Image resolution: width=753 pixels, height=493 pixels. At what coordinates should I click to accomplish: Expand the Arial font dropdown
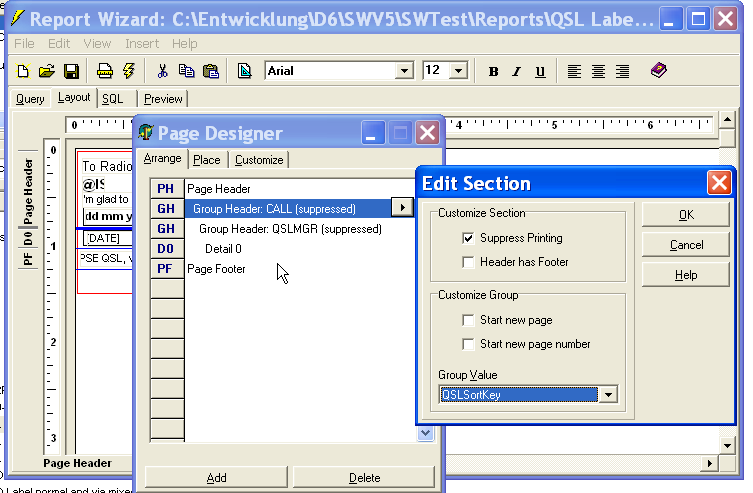404,71
